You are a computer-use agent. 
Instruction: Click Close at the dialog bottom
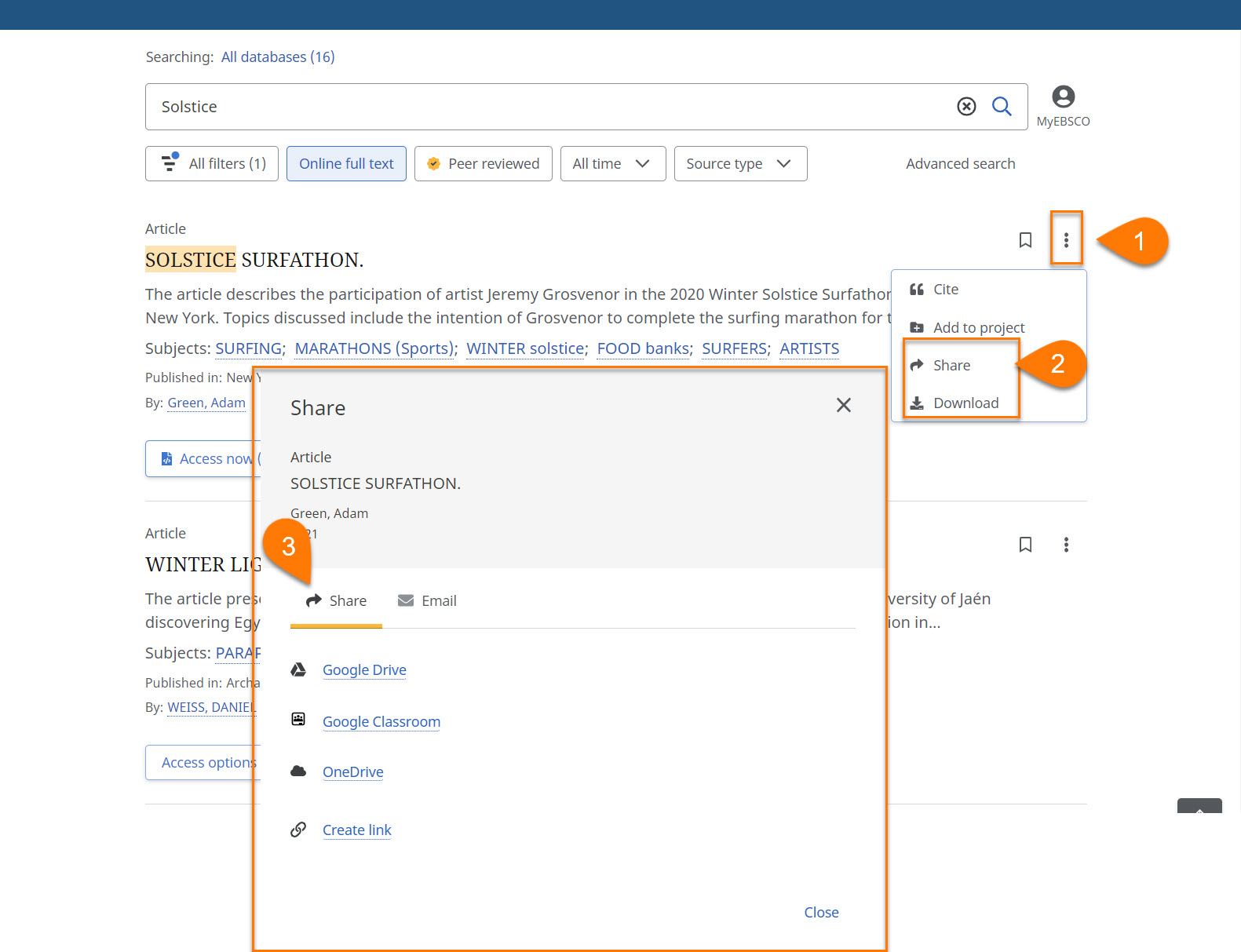click(821, 912)
